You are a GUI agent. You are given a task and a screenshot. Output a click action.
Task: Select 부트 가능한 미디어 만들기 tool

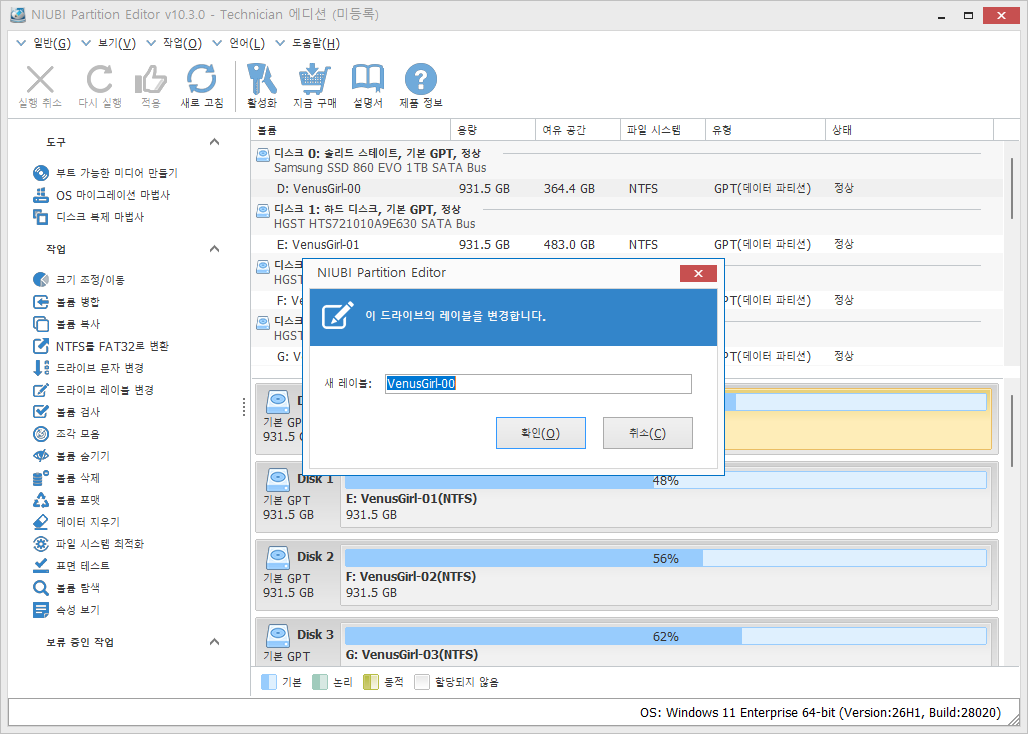tap(106, 173)
